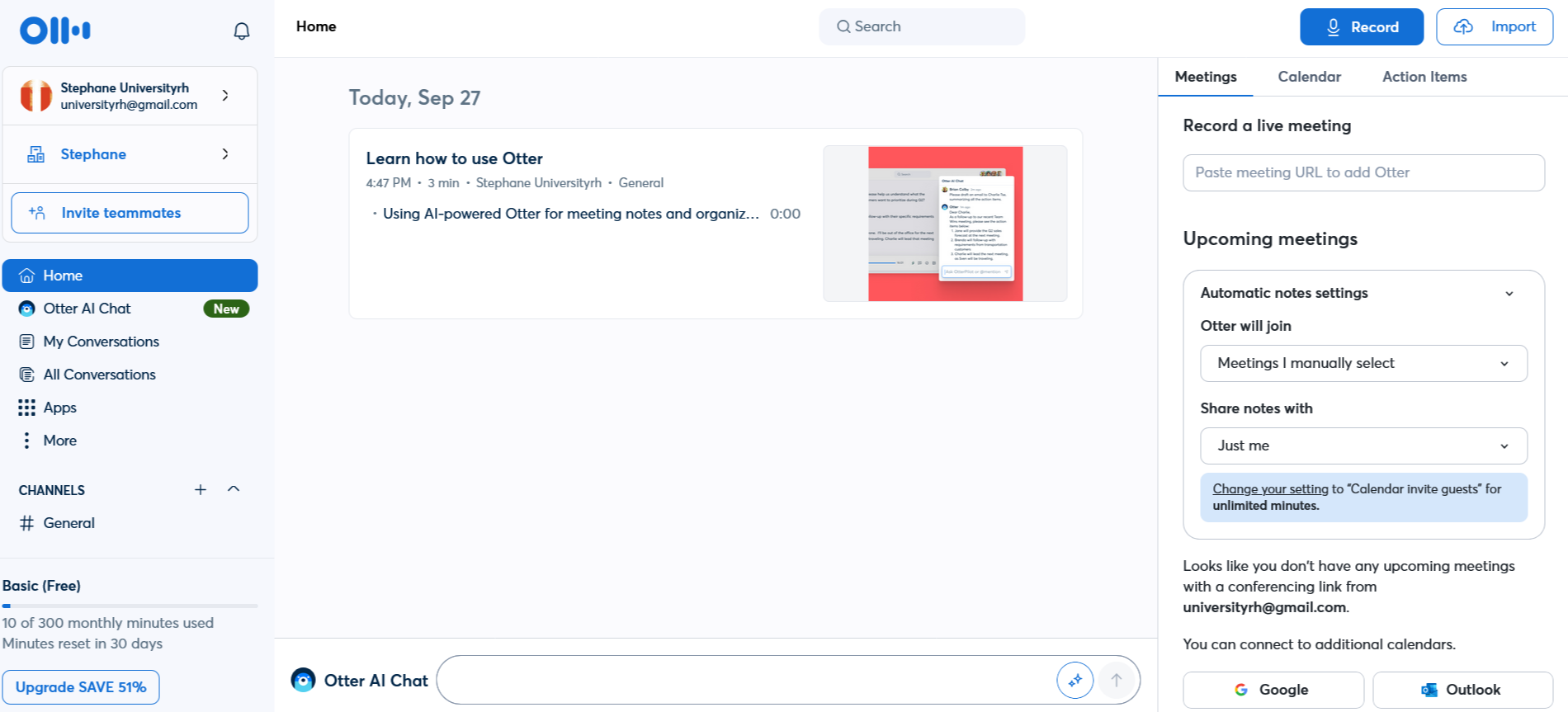Open All Conversations
Viewport: 1568px width, 712px height.
pyautogui.click(x=130, y=375)
